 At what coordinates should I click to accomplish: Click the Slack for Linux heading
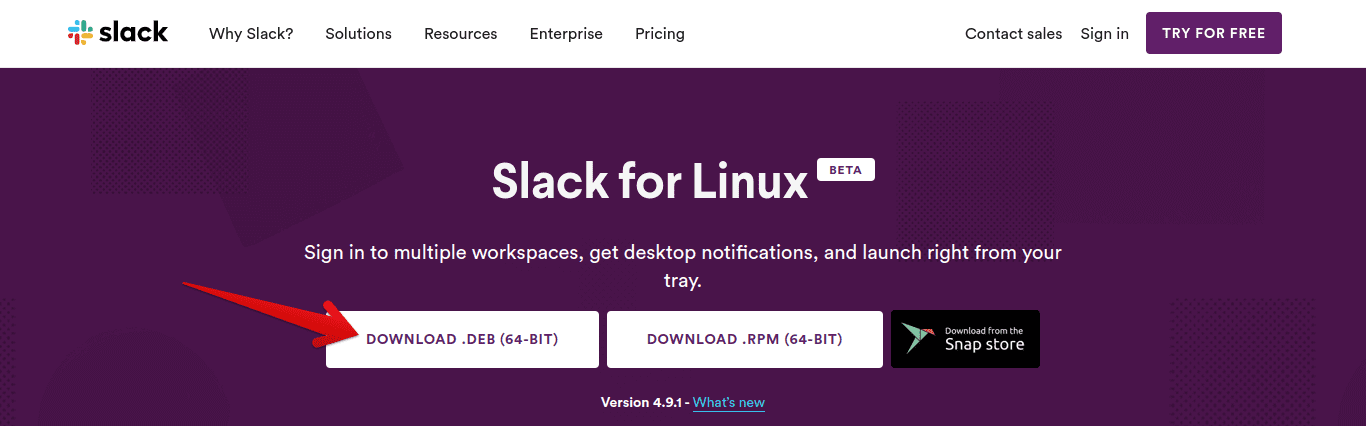click(x=649, y=181)
